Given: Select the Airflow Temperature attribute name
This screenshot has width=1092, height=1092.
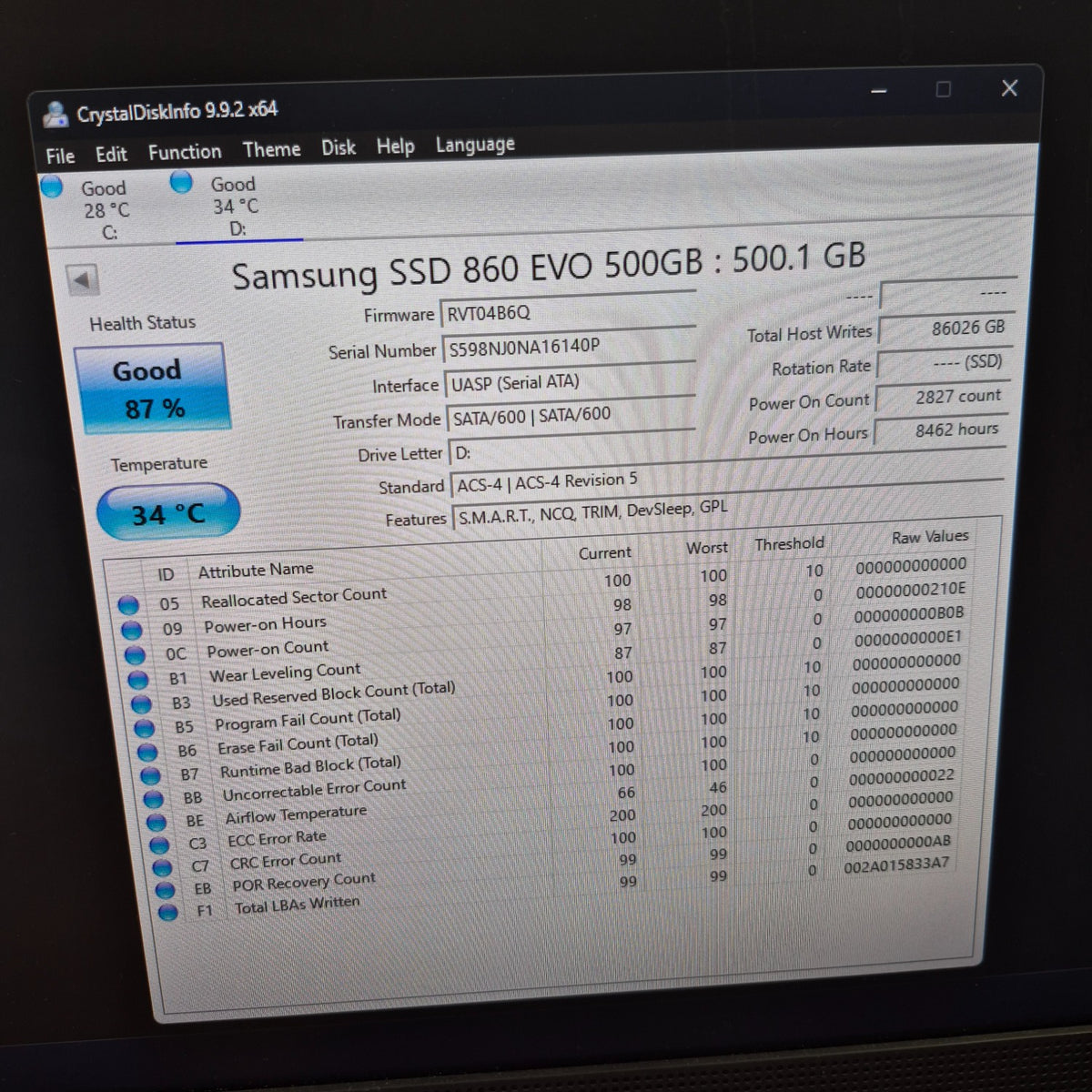Looking at the screenshot, I should [x=296, y=814].
